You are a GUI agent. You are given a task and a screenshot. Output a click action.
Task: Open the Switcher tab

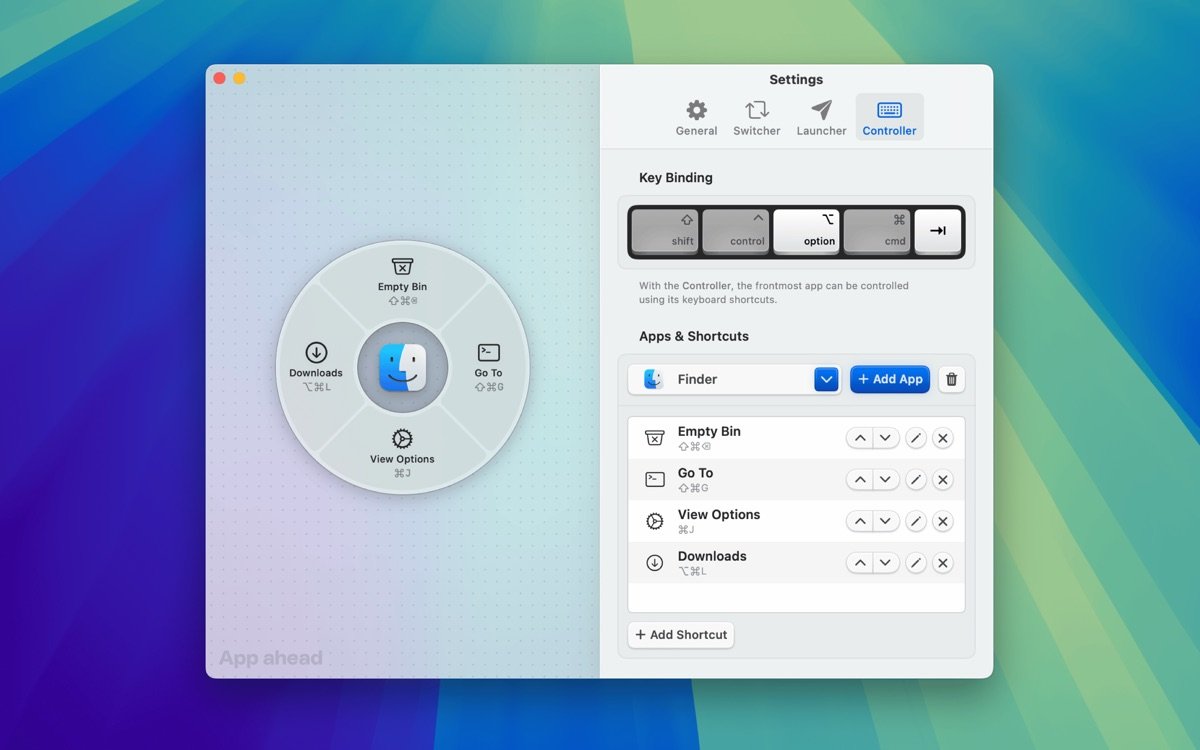click(x=757, y=118)
